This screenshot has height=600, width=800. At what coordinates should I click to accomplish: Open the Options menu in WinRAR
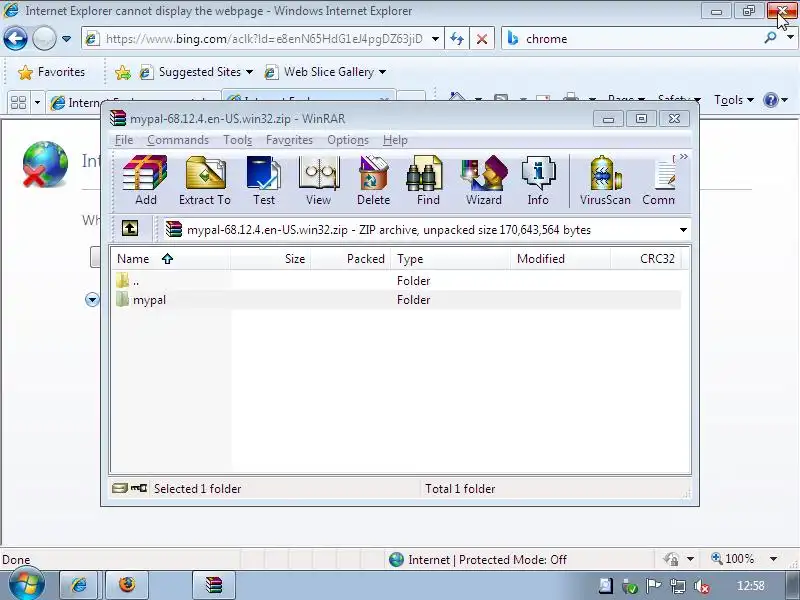click(x=348, y=140)
